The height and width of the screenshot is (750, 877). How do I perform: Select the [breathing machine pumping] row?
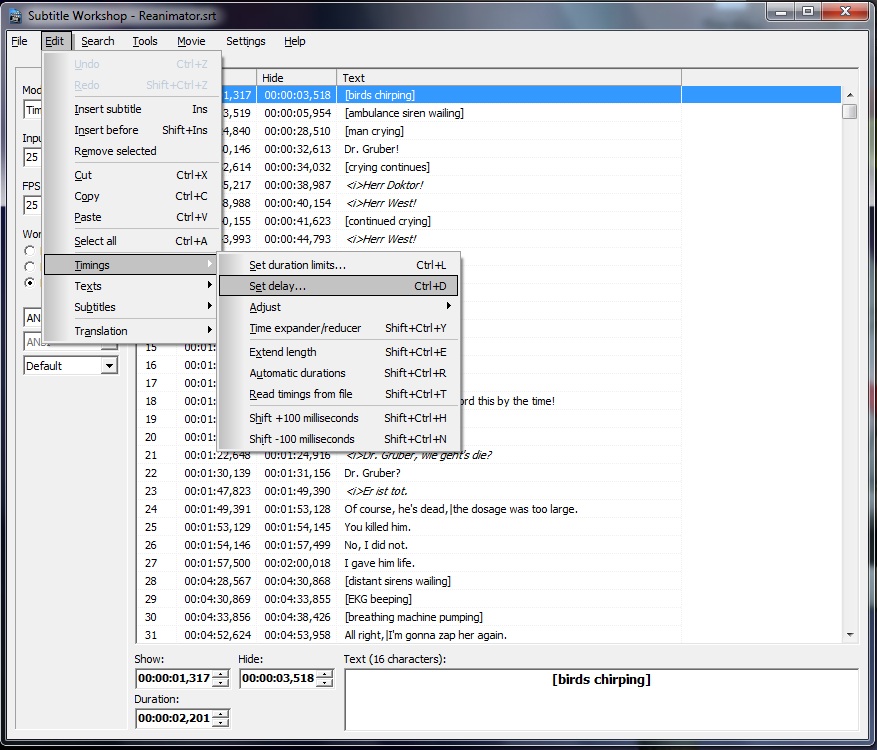coord(489,617)
